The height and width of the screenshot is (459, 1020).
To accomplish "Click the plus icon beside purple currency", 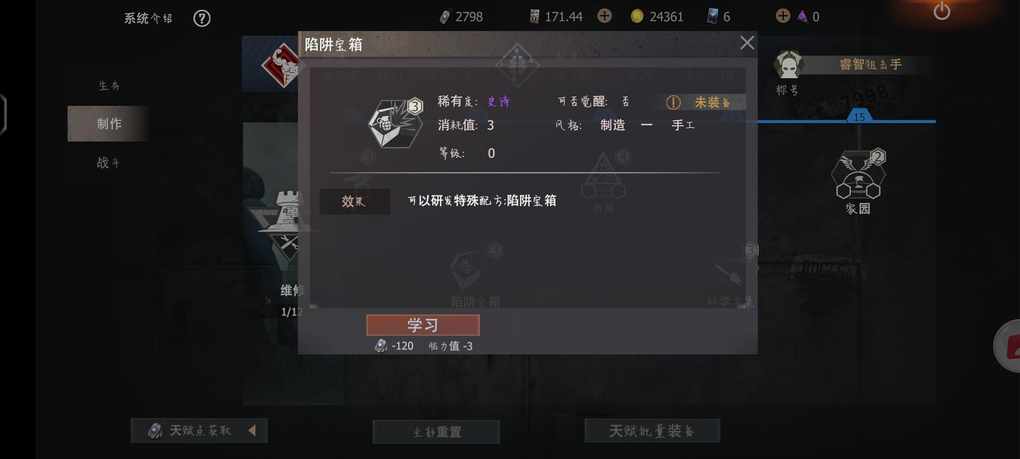I will click(783, 16).
